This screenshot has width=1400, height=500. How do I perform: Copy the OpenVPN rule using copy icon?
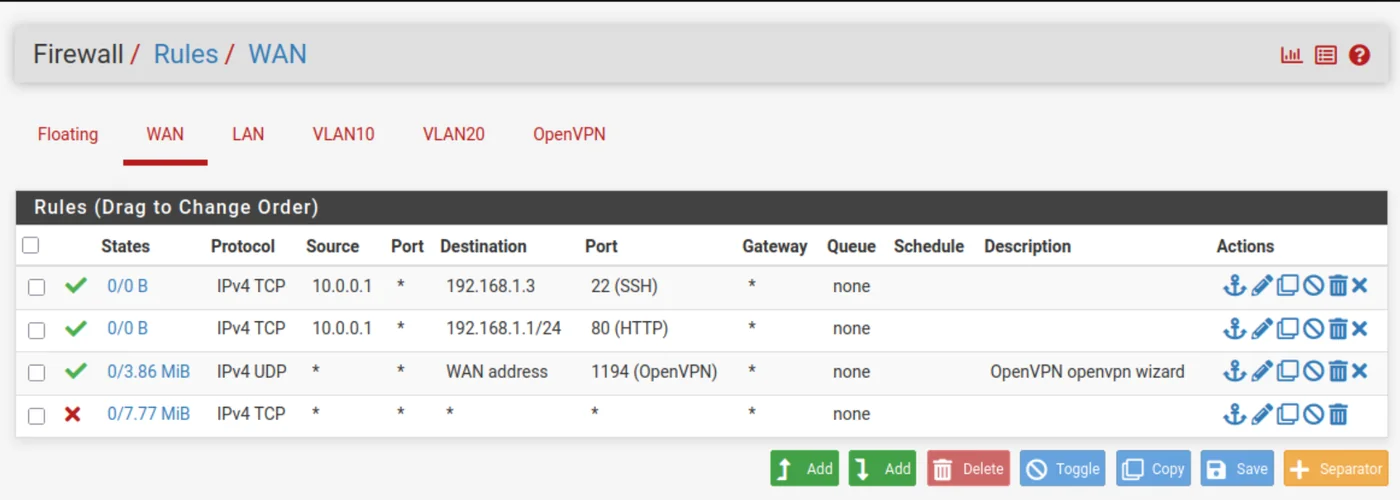pyautogui.click(x=1288, y=372)
